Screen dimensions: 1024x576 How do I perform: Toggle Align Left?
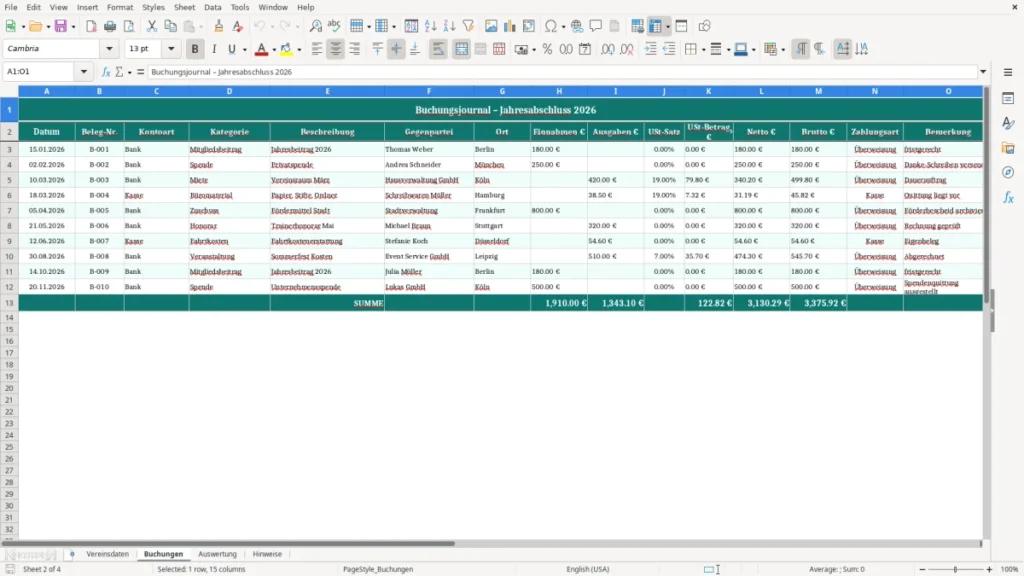click(317, 49)
